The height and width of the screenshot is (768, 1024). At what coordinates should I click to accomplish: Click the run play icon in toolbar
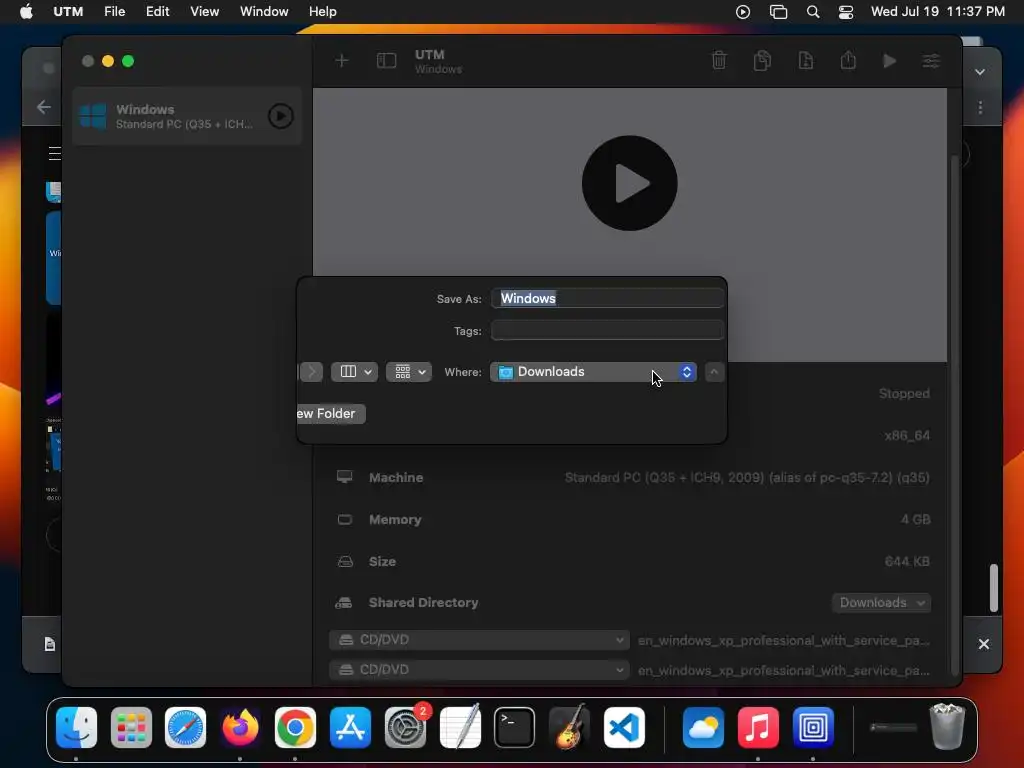(x=889, y=61)
